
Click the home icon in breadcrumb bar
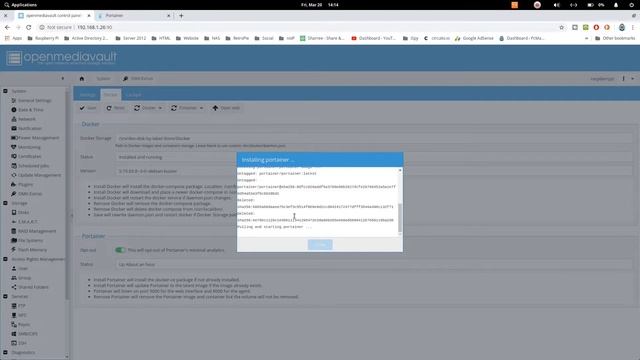[82, 78]
